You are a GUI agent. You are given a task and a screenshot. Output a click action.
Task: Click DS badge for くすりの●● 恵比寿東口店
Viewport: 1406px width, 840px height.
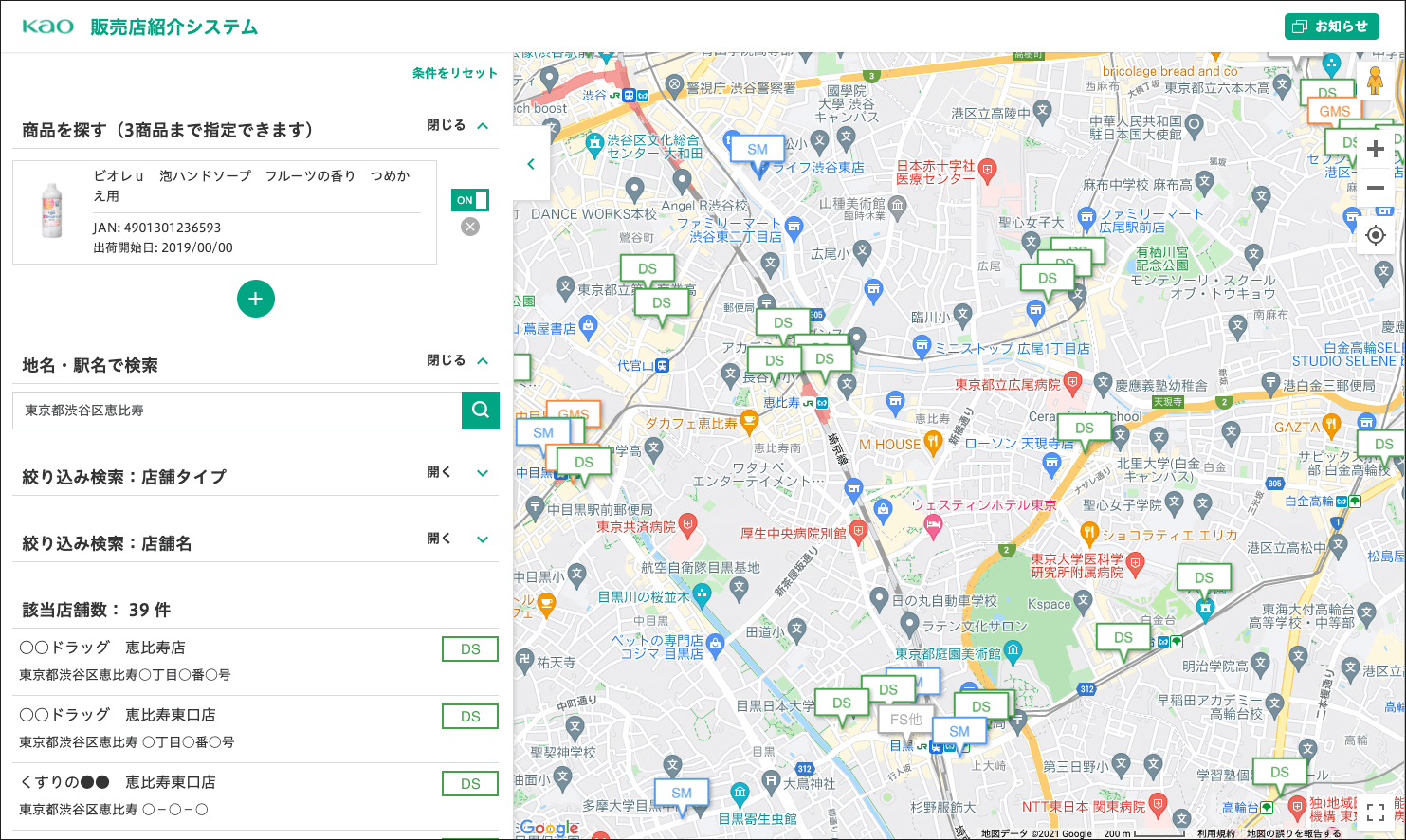coord(470,784)
